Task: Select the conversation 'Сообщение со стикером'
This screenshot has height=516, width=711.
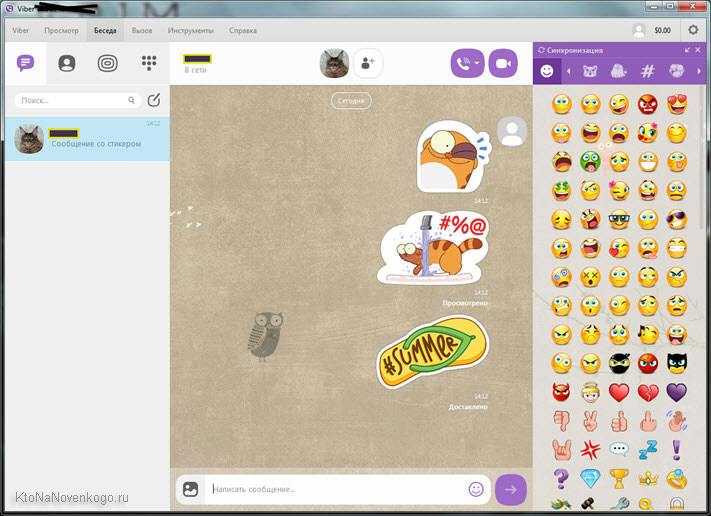Action: point(88,139)
